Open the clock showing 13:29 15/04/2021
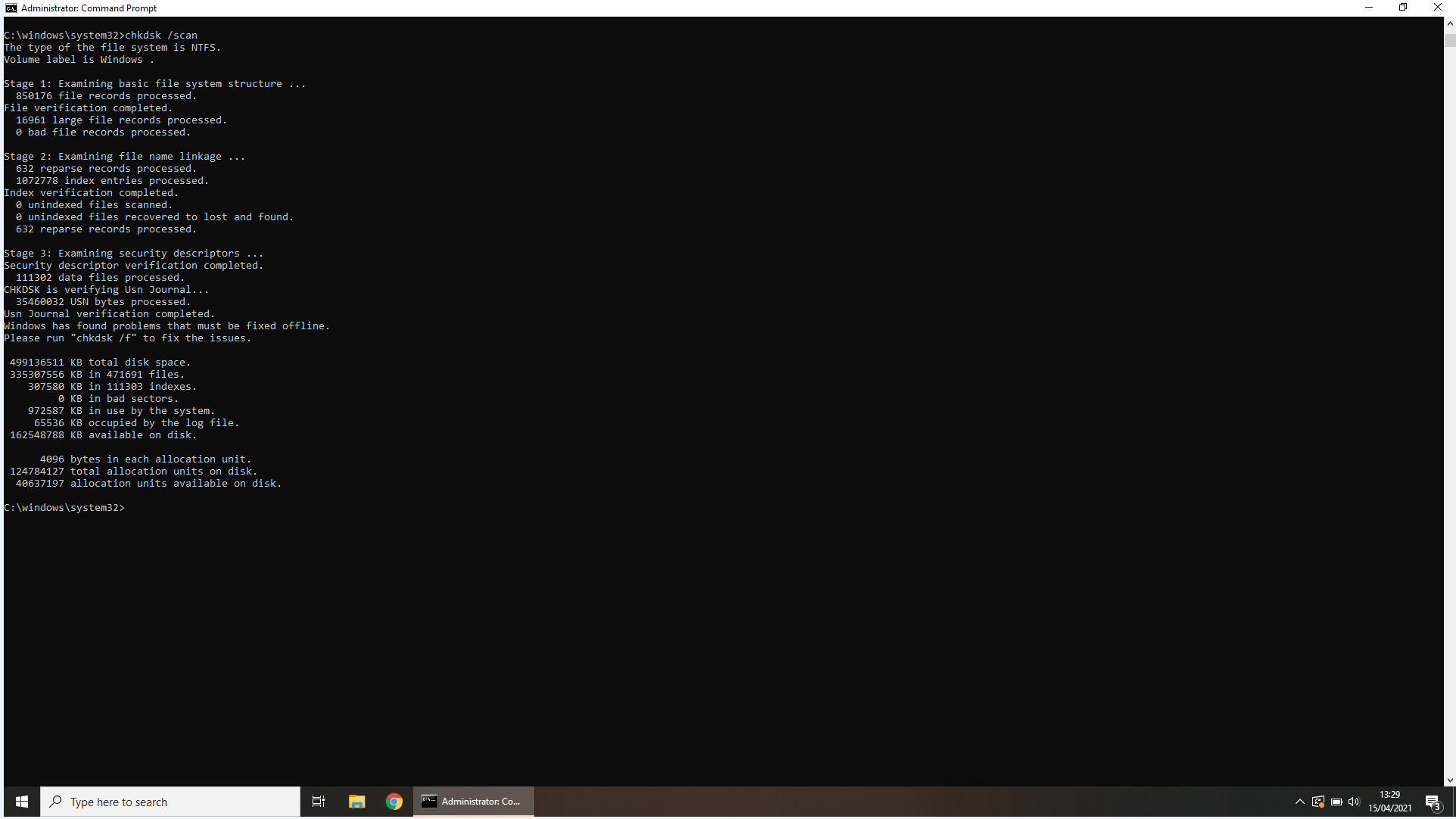The image size is (1456, 819). [x=1389, y=802]
